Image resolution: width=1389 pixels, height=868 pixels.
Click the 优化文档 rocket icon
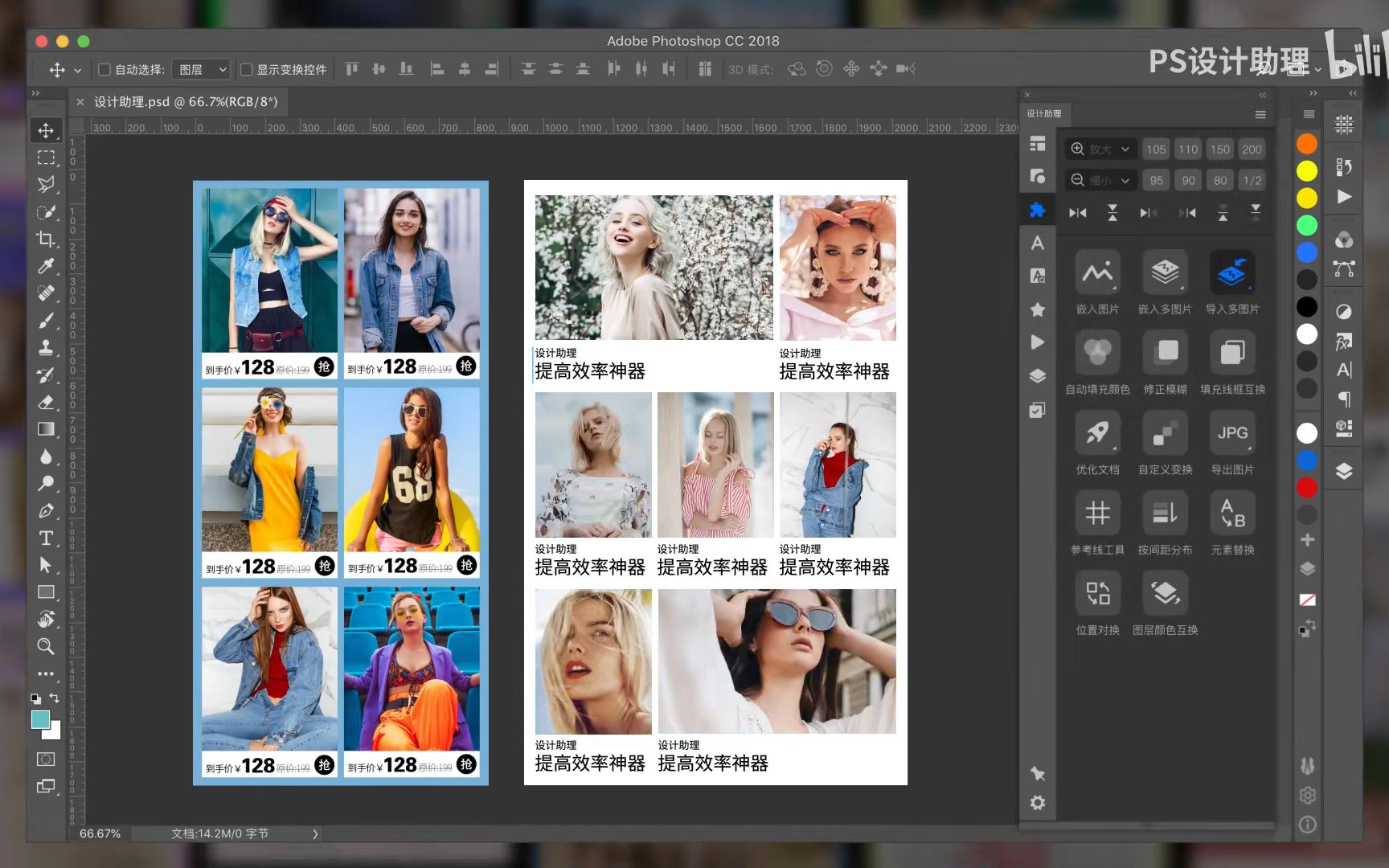coord(1097,433)
